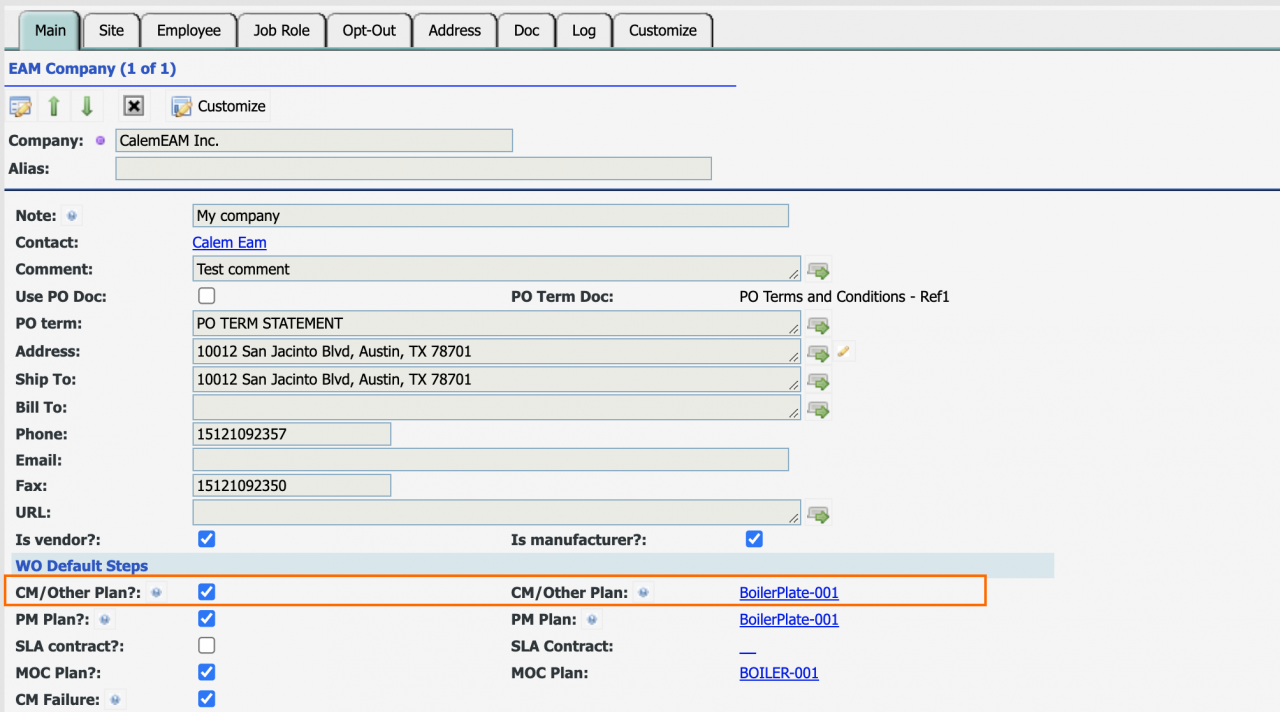Image resolution: width=1280 pixels, height=712 pixels.
Task: Open the BOILER-001 MOC Plan link
Action: tap(778, 673)
